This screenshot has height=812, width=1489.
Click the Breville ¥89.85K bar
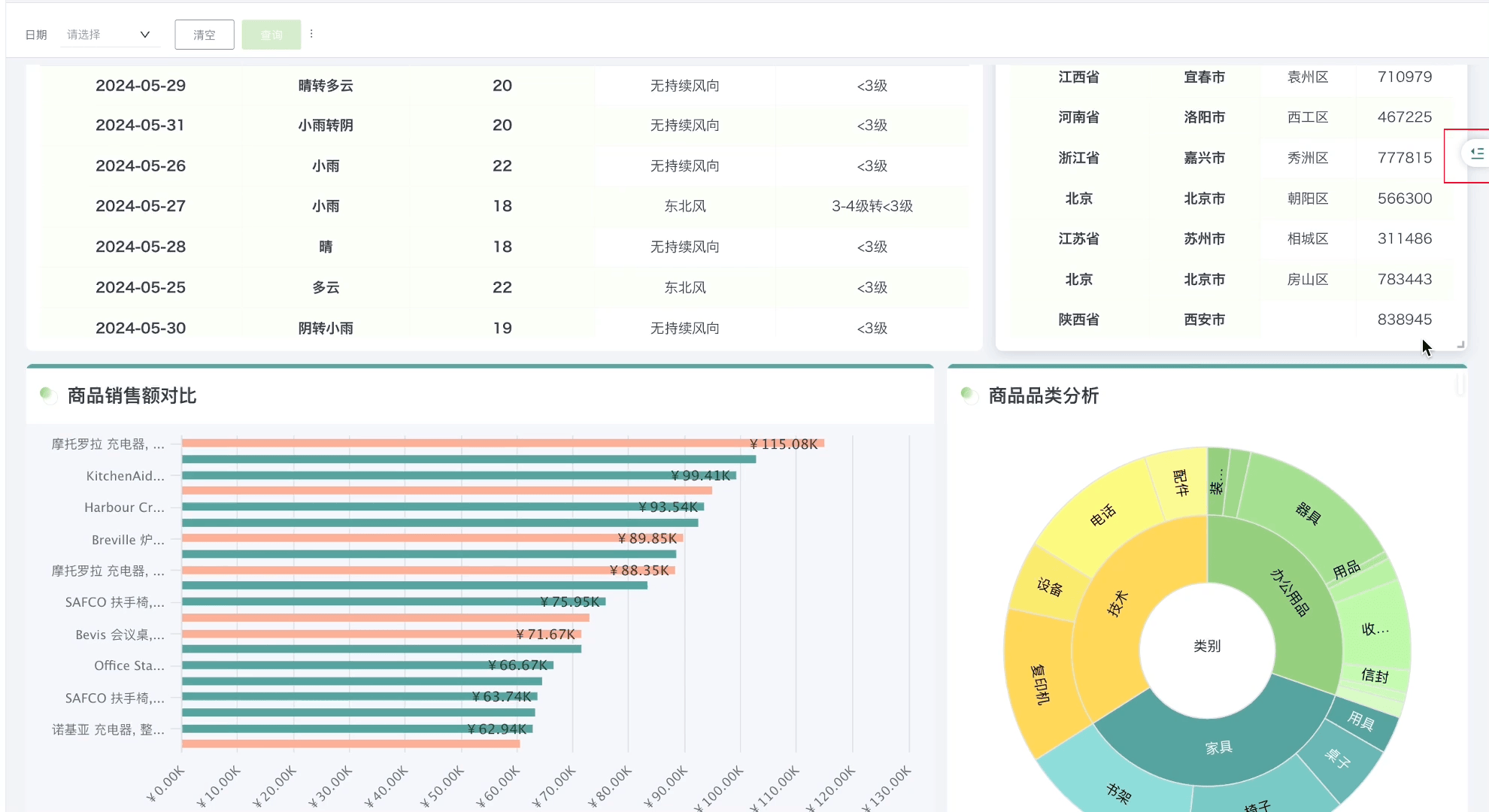432,538
